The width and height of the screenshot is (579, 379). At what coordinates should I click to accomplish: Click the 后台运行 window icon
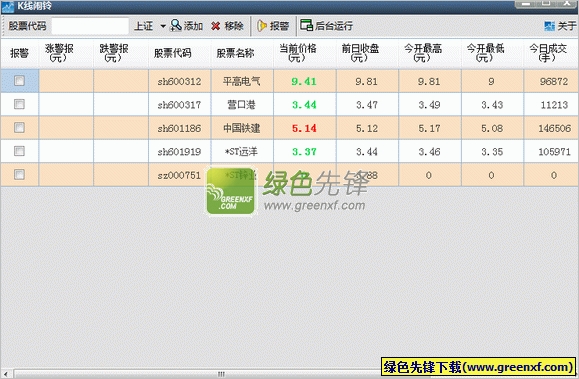(306, 25)
